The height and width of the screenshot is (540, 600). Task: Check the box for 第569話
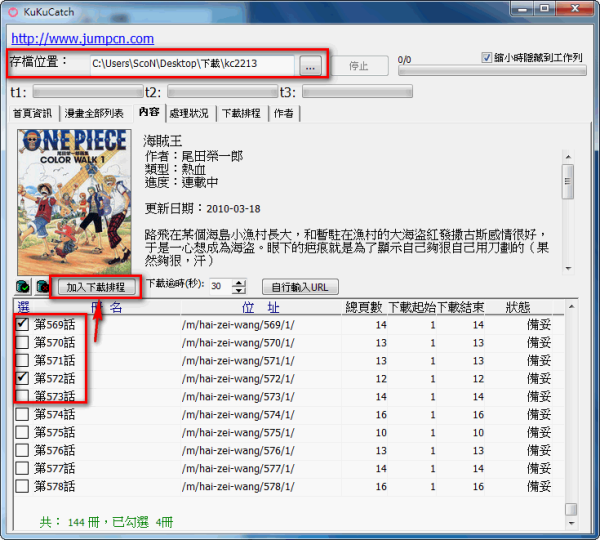[x=22, y=324]
